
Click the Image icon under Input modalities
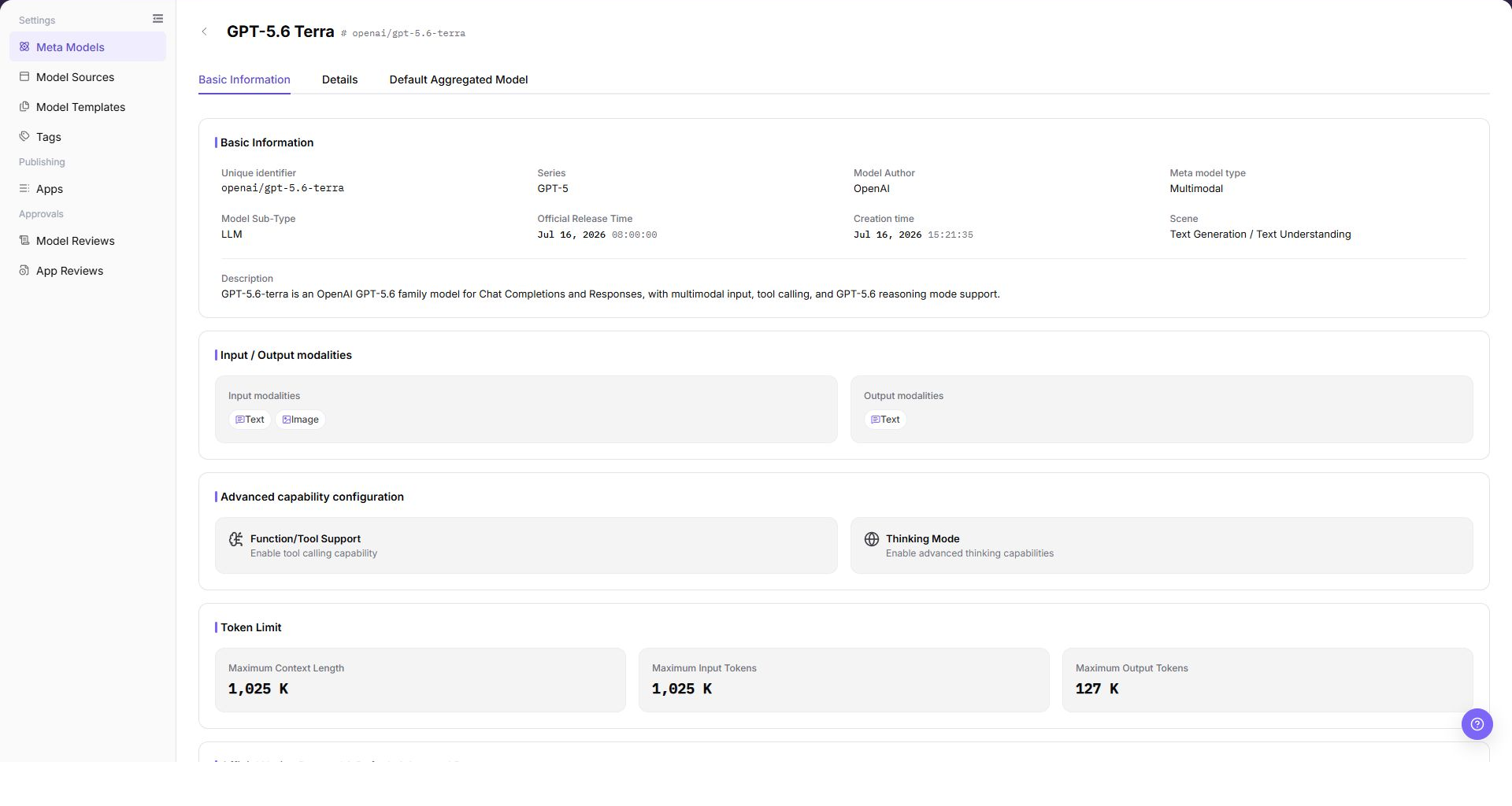tap(287, 420)
